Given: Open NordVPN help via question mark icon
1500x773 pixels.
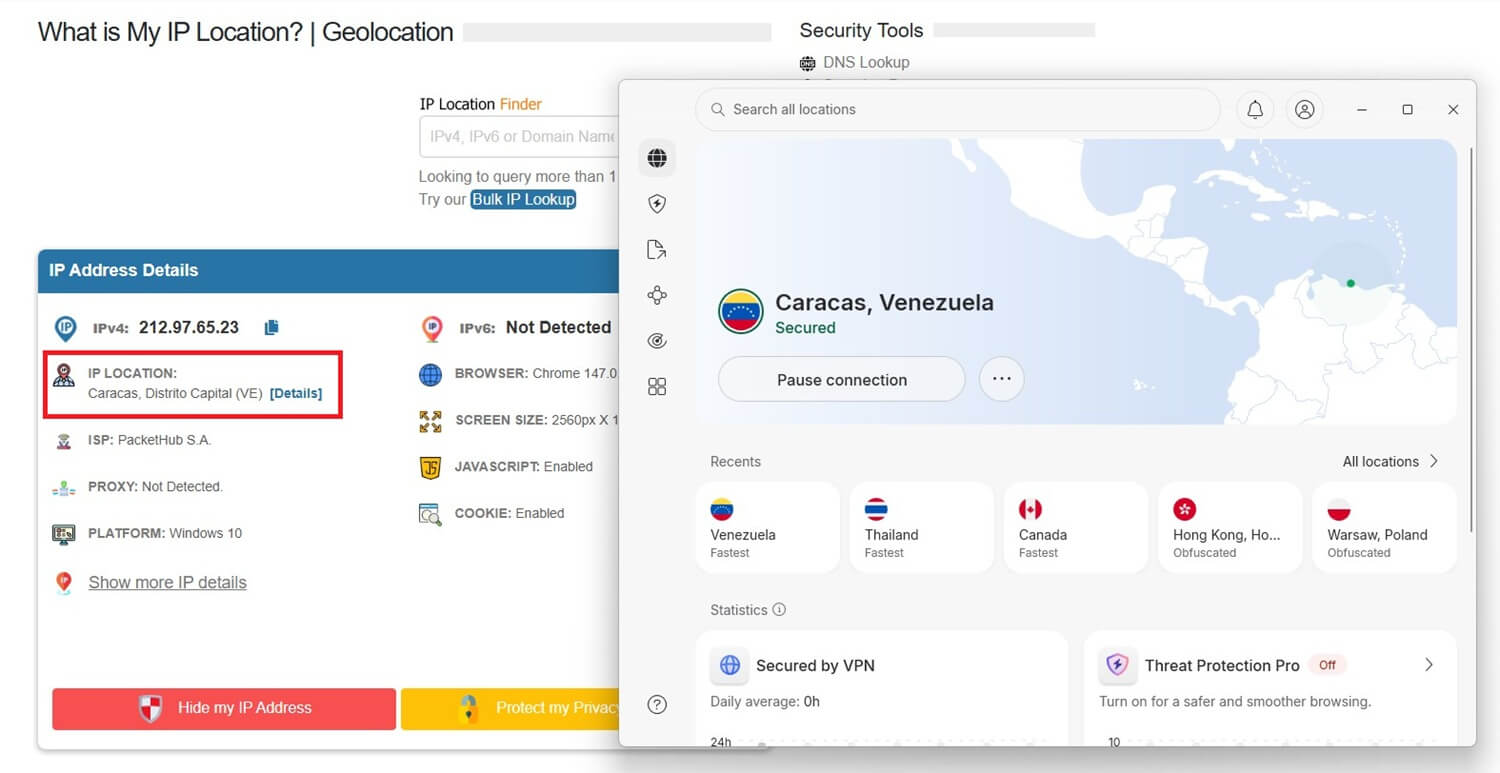Looking at the screenshot, I should [657, 705].
